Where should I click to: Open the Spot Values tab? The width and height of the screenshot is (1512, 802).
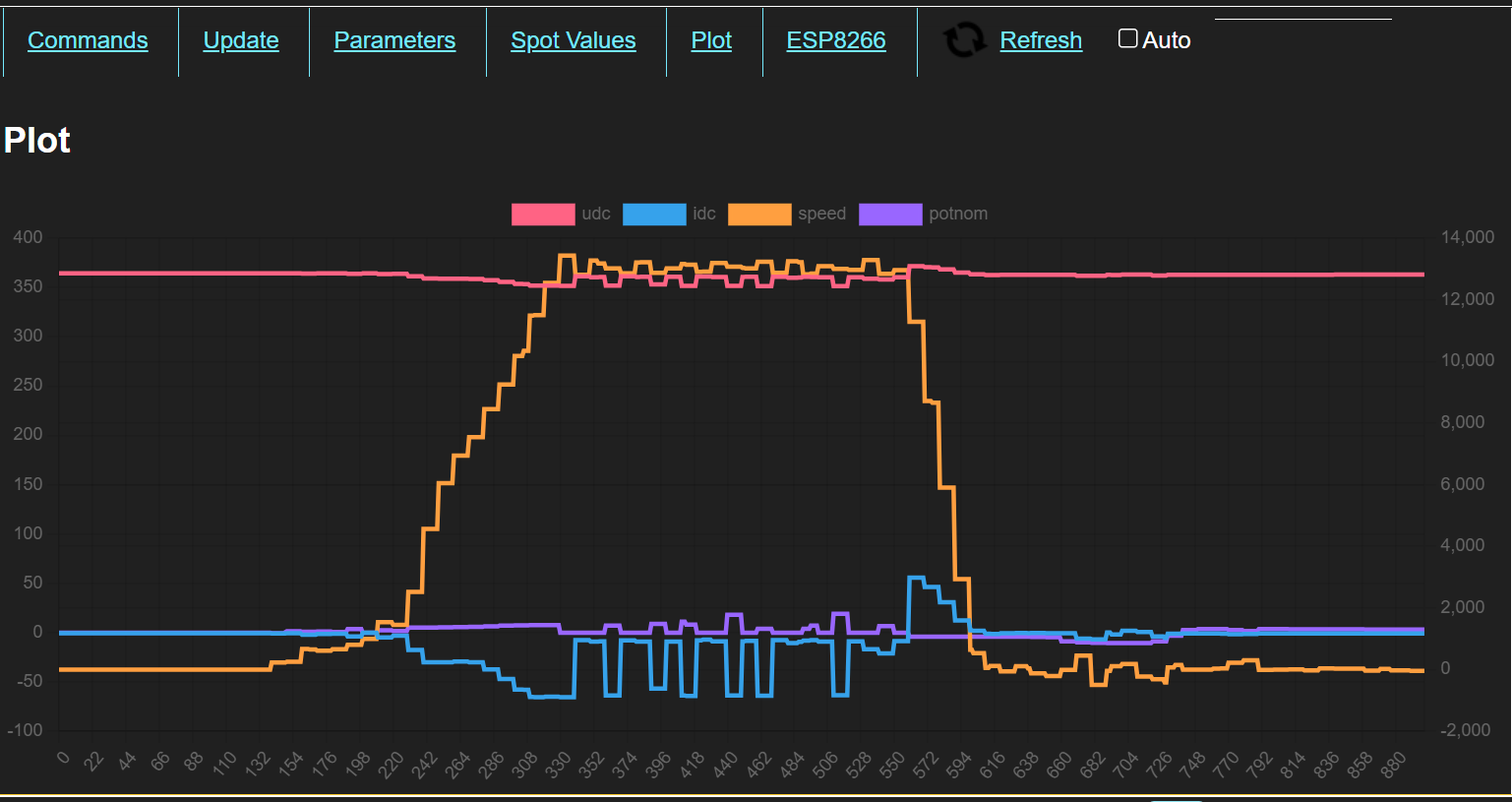coord(573,40)
